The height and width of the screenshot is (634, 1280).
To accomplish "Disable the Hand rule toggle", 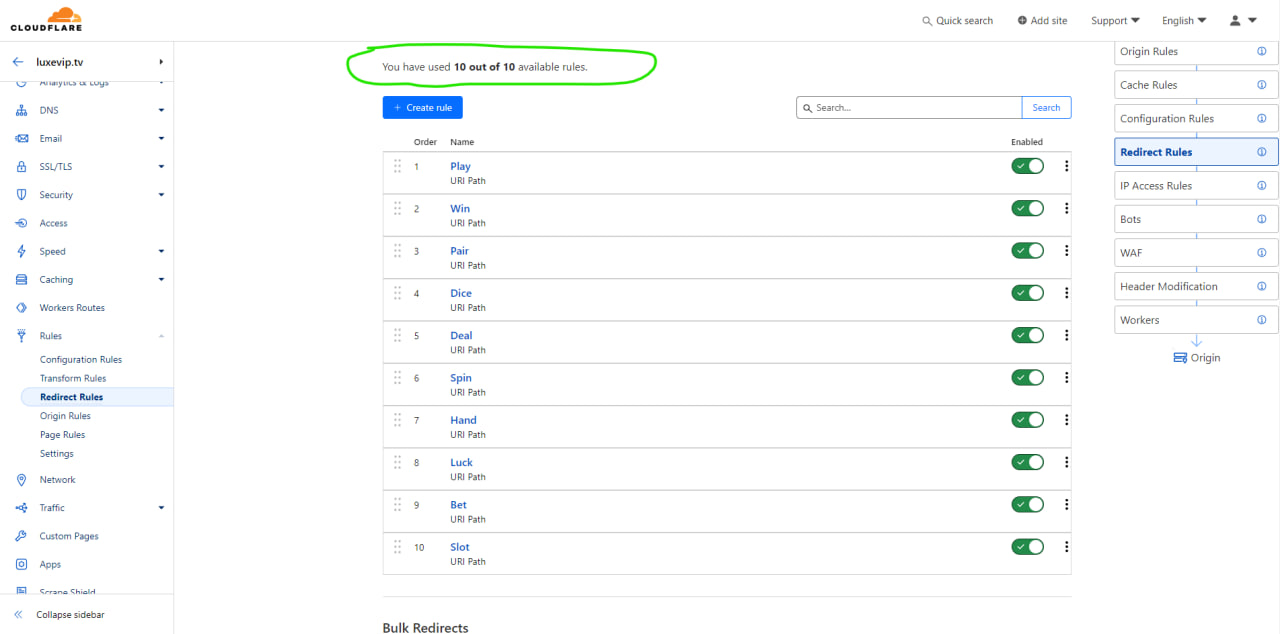I will (x=1027, y=420).
